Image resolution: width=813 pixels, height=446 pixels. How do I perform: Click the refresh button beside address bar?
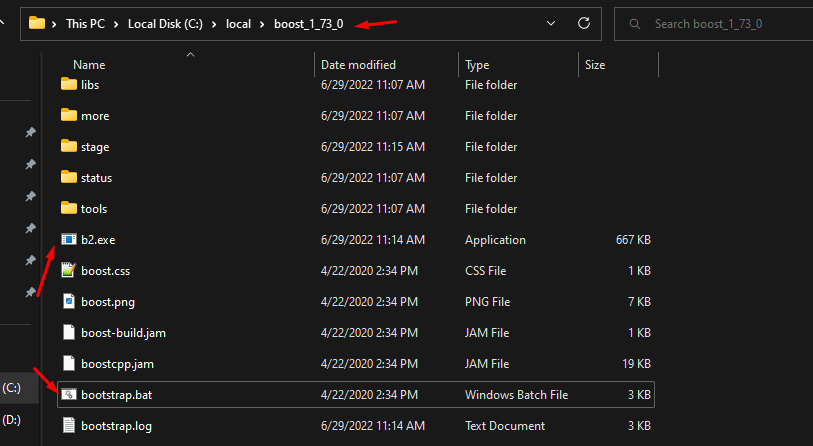(x=584, y=23)
